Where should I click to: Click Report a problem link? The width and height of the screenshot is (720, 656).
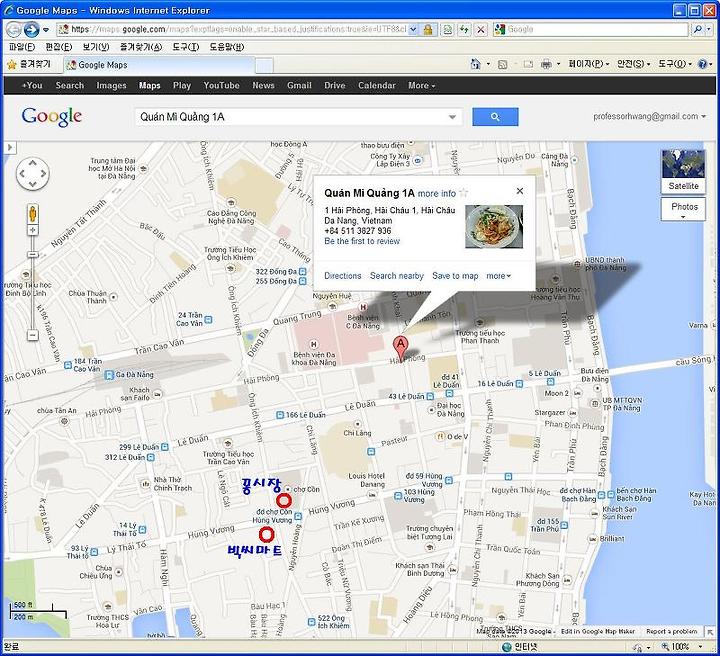pos(671,631)
